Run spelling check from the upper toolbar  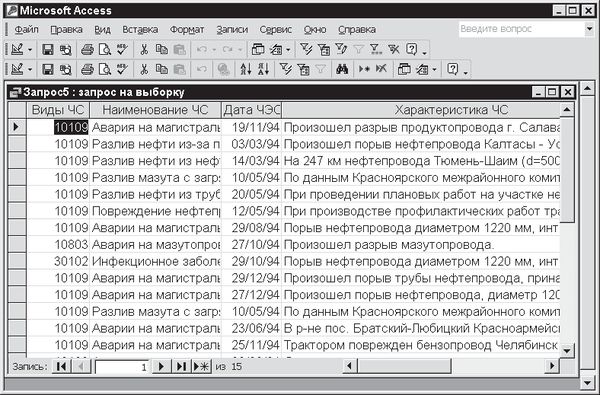pyautogui.click(x=122, y=49)
